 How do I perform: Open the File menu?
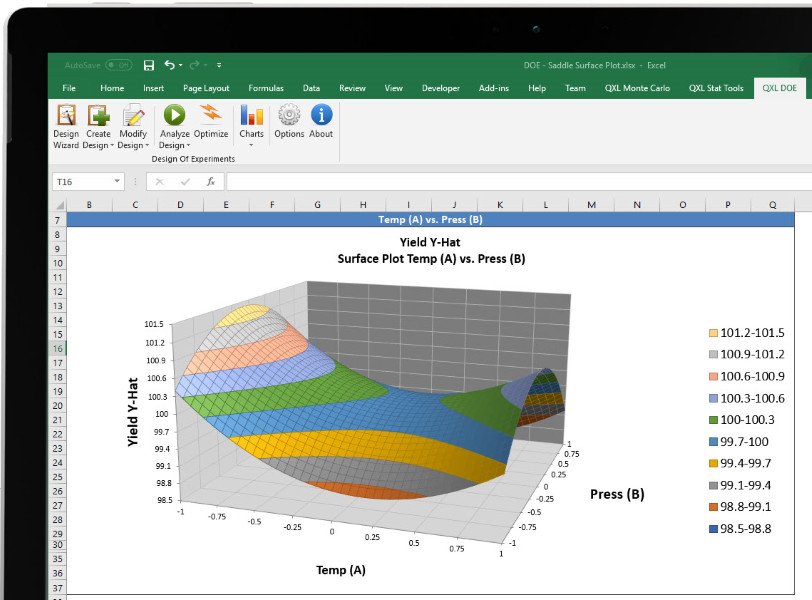(x=69, y=88)
